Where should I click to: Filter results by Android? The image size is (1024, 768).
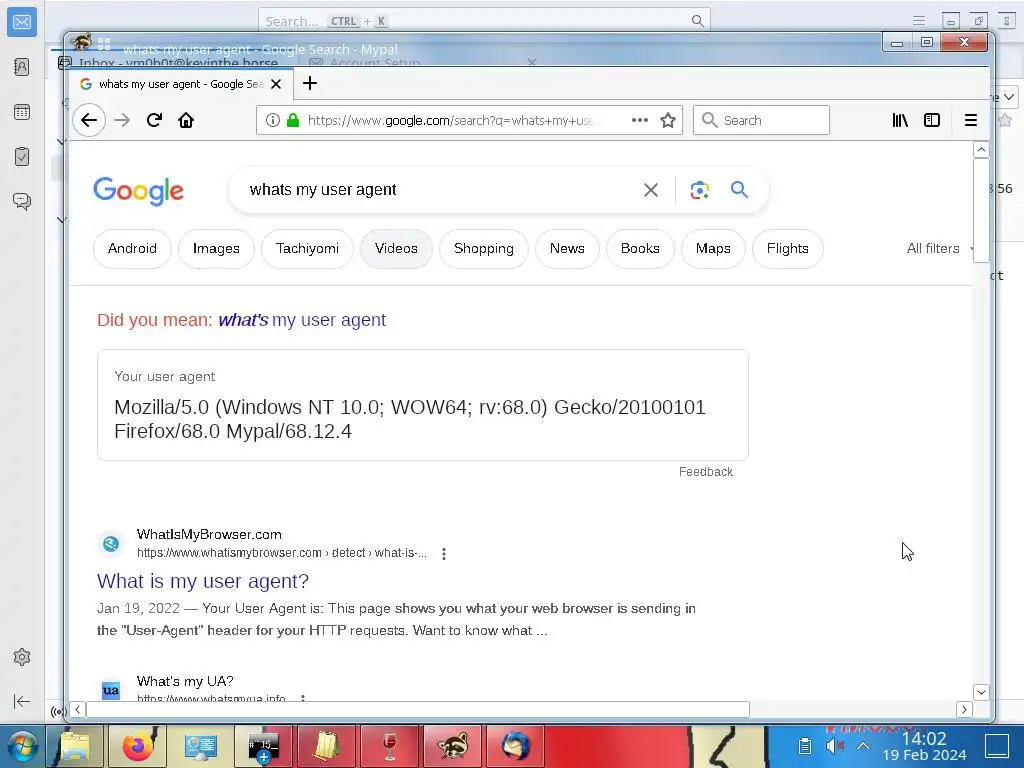pos(133,249)
